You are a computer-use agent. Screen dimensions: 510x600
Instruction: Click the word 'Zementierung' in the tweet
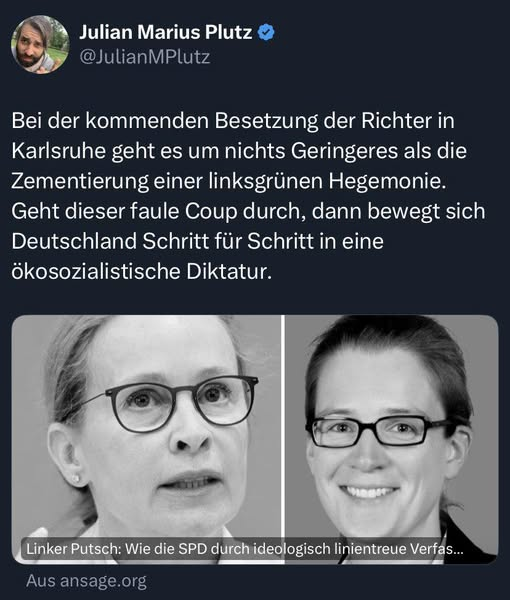pos(80,181)
